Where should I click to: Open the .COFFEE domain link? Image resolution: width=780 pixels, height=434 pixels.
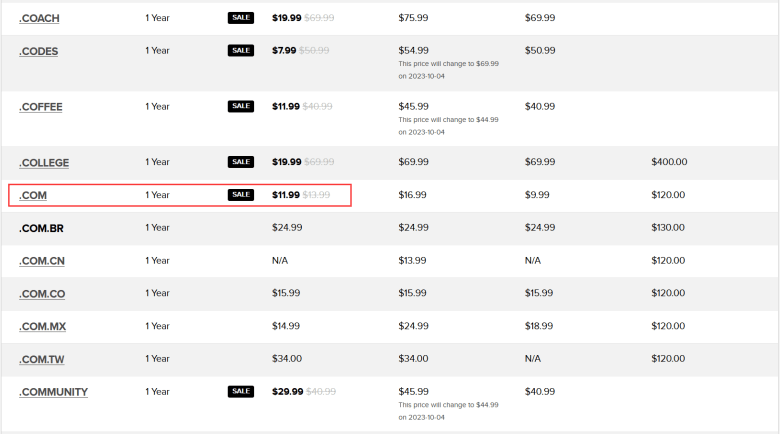43,107
